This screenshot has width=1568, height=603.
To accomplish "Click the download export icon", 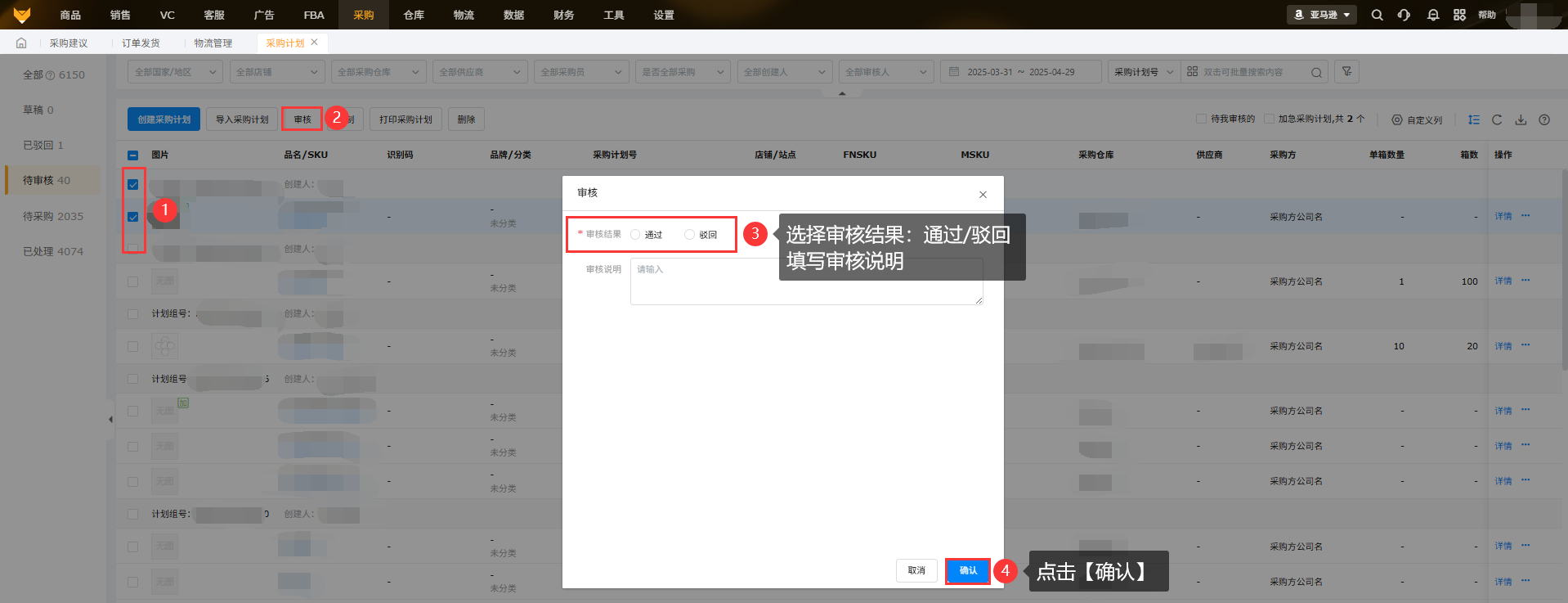I will (1521, 119).
